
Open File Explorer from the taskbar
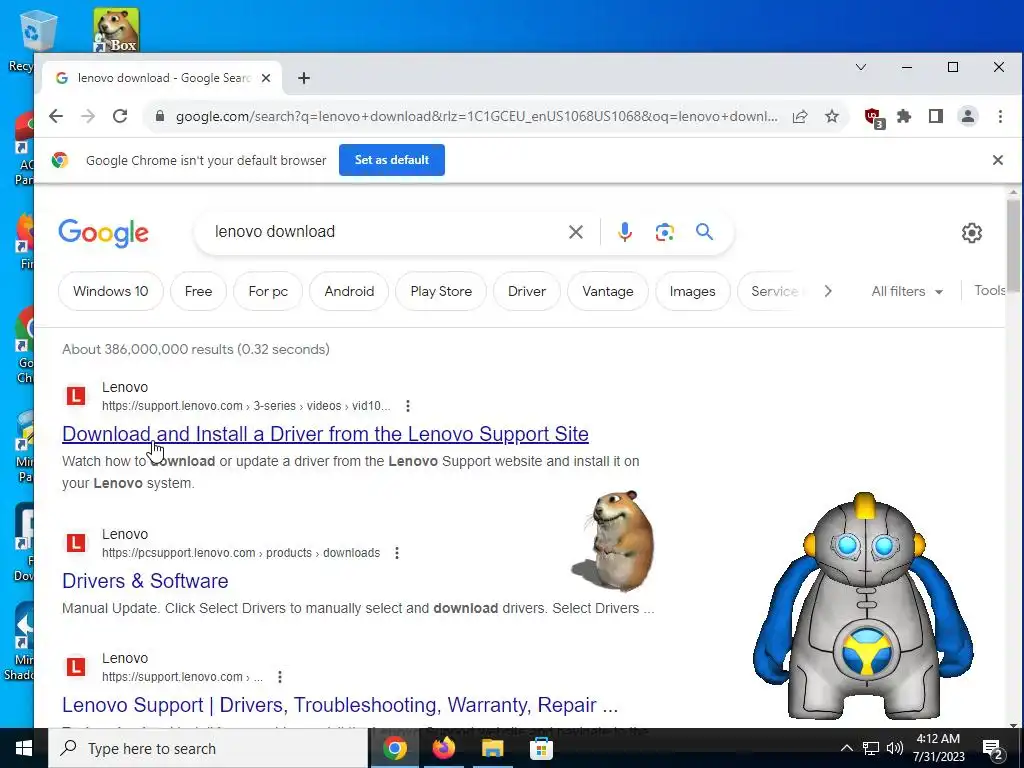pyautogui.click(x=492, y=748)
